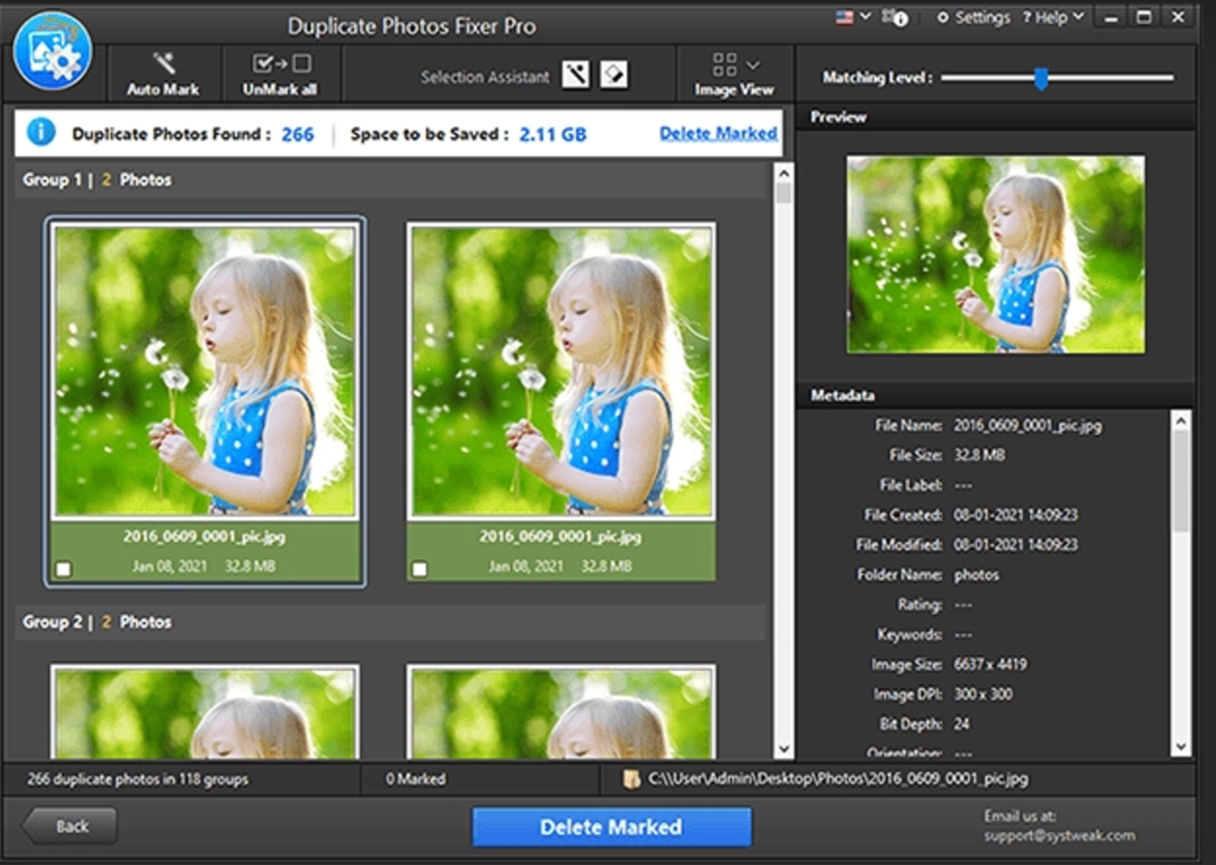Select the first photo thumbnail in Group 2

click(x=205, y=713)
